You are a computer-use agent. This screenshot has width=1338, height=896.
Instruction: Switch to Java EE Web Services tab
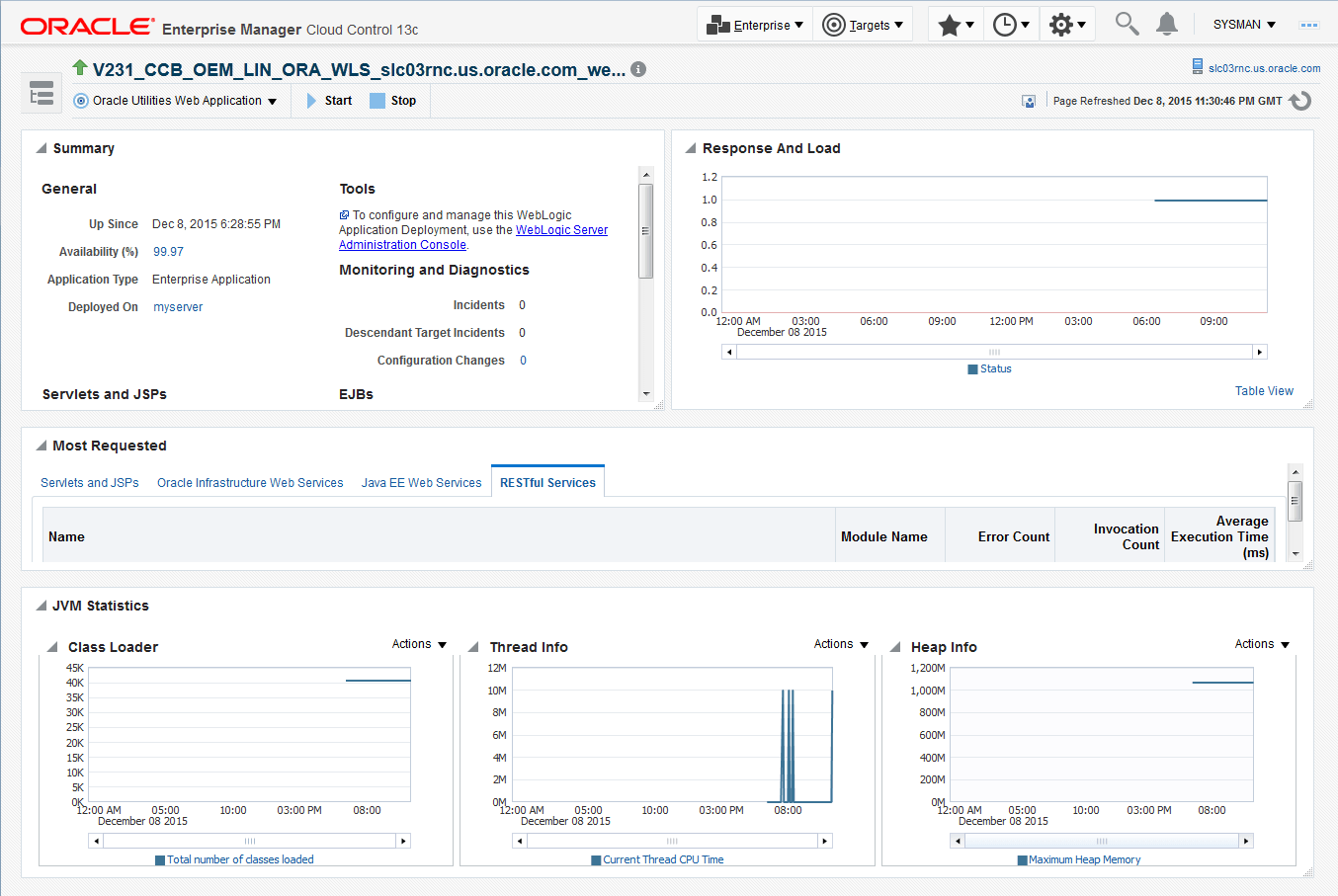pos(421,483)
